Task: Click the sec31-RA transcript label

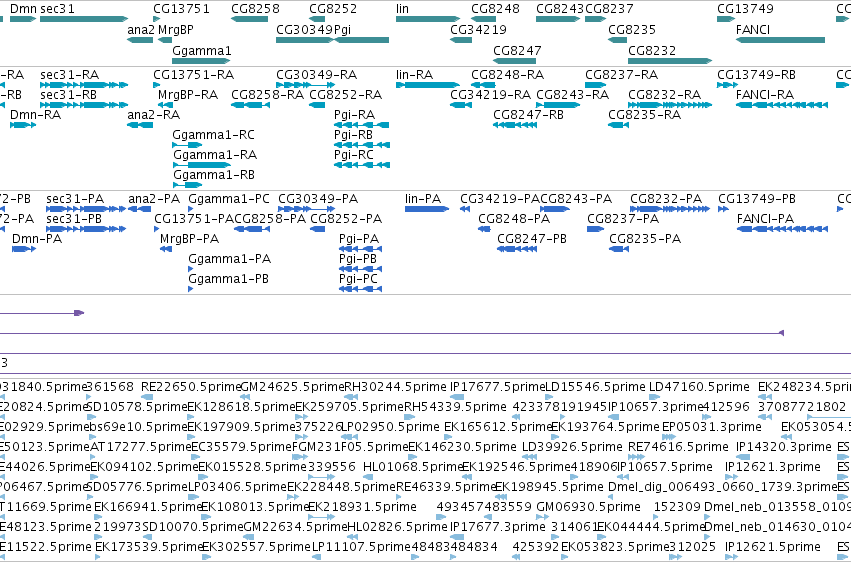Action: point(69,75)
